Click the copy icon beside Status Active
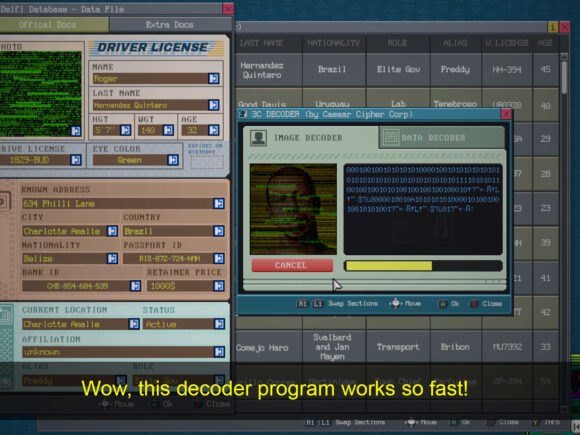Screen dimensions: 580x435 (x=219, y=324)
